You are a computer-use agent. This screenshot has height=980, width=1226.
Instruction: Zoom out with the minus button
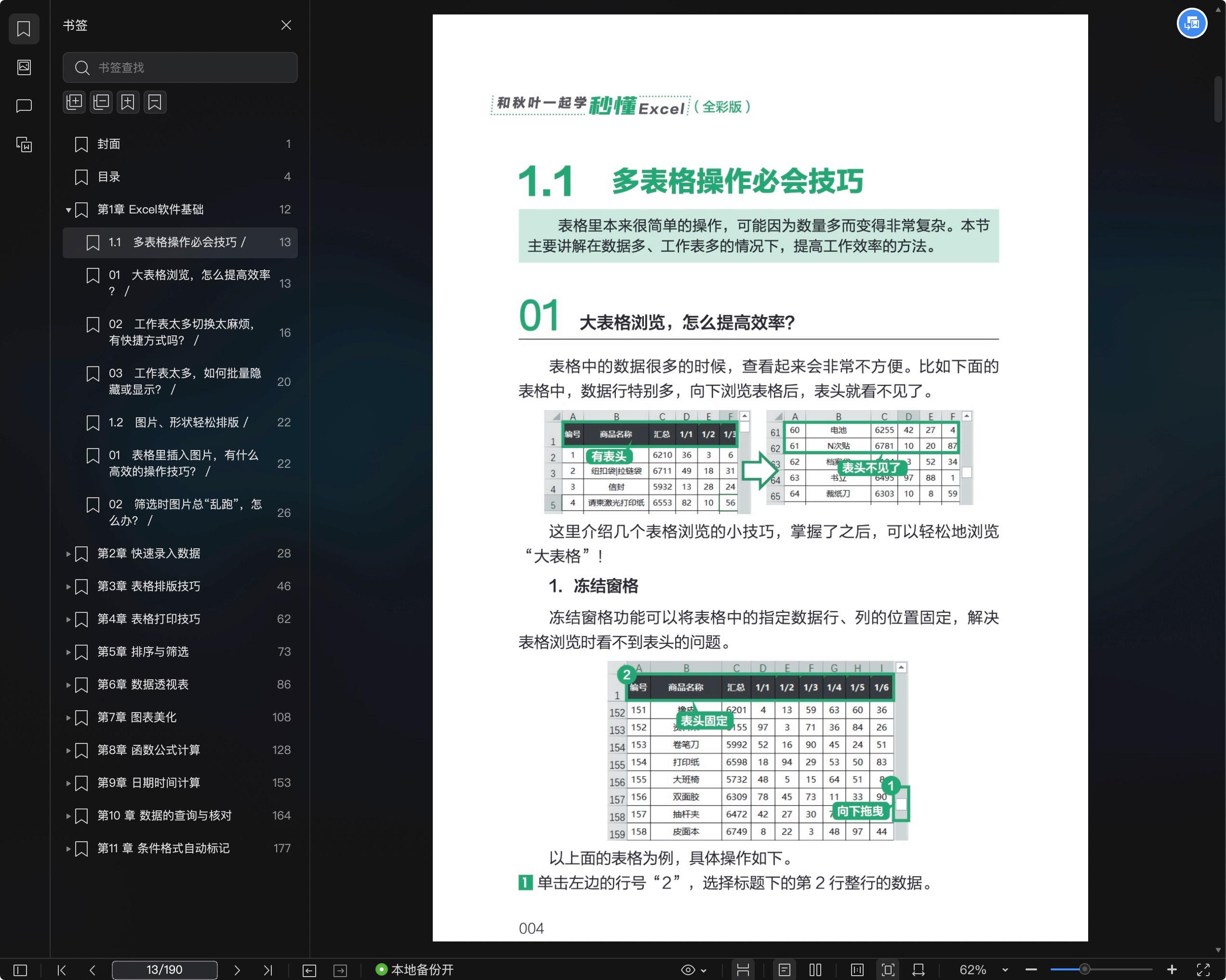(x=1031, y=970)
